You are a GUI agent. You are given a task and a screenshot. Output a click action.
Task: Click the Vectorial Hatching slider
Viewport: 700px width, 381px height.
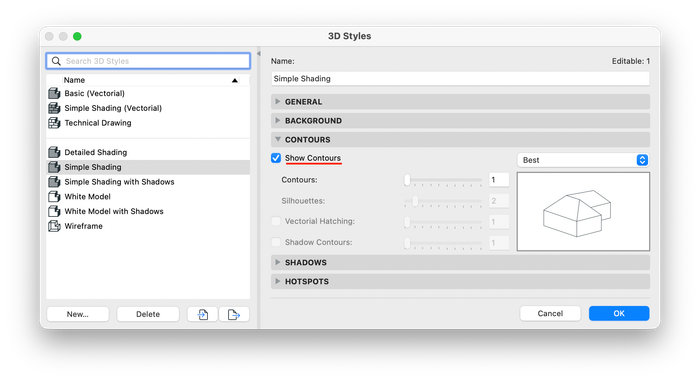point(443,222)
